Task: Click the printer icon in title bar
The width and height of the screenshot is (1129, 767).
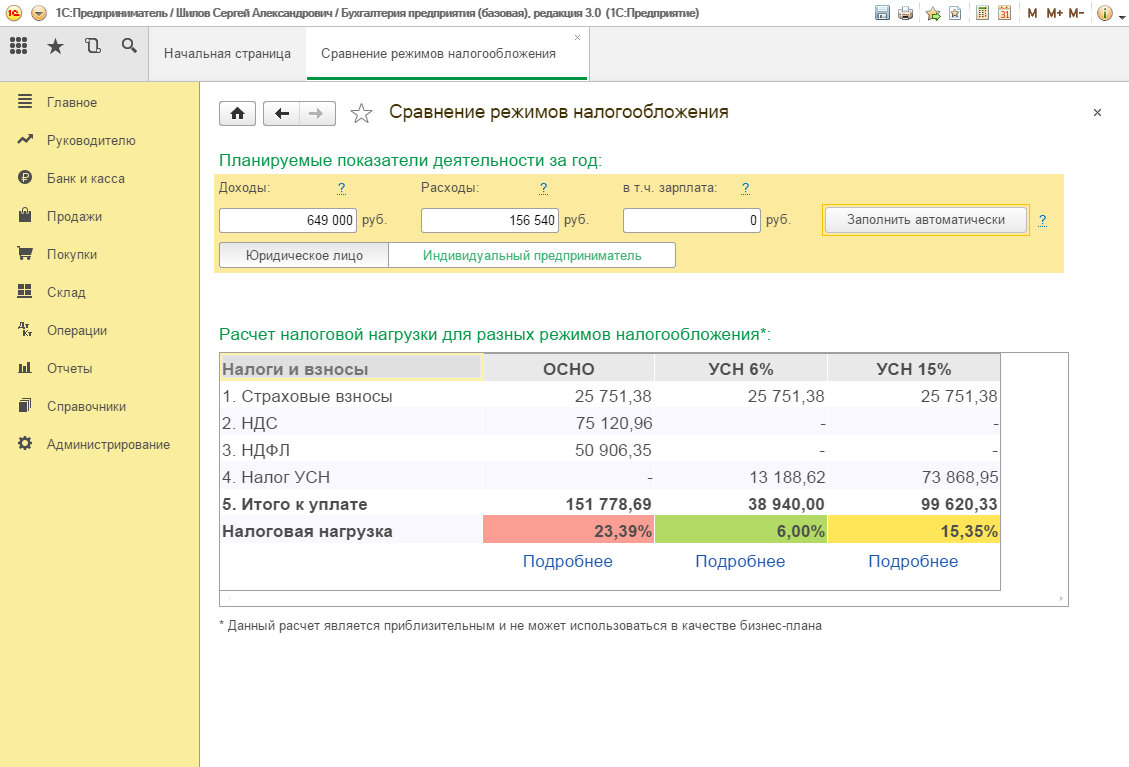Action: [x=905, y=13]
